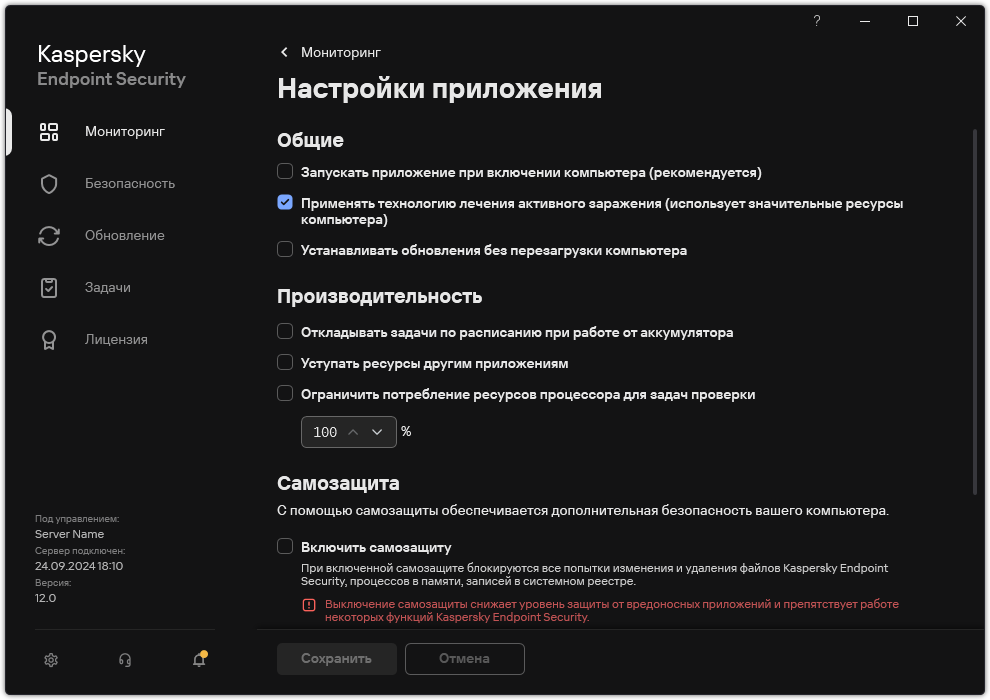990x700 pixels.
Task: Click the red self-defense warning icon
Action: pyautogui.click(x=309, y=605)
